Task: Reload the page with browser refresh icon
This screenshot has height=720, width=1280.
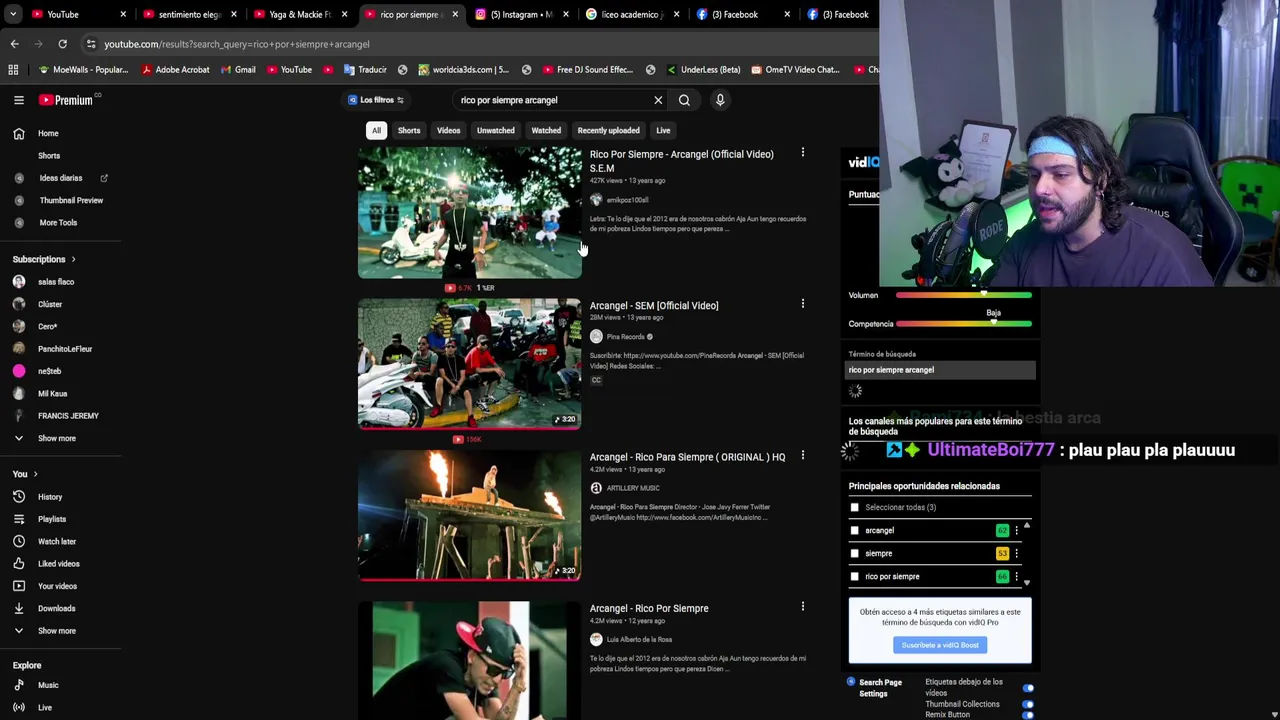Action: coord(62,44)
